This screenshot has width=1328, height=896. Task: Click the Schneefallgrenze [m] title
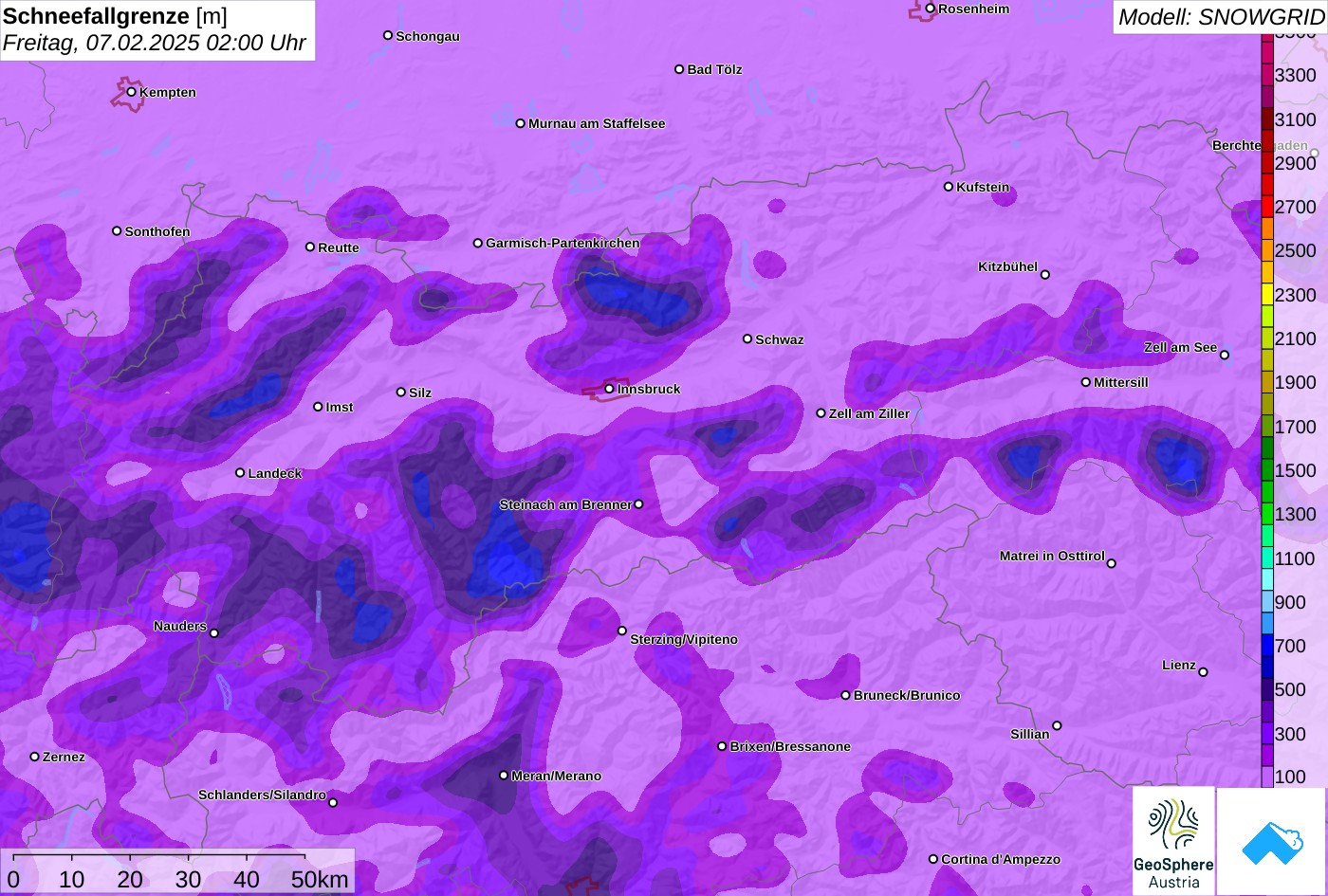(x=115, y=16)
